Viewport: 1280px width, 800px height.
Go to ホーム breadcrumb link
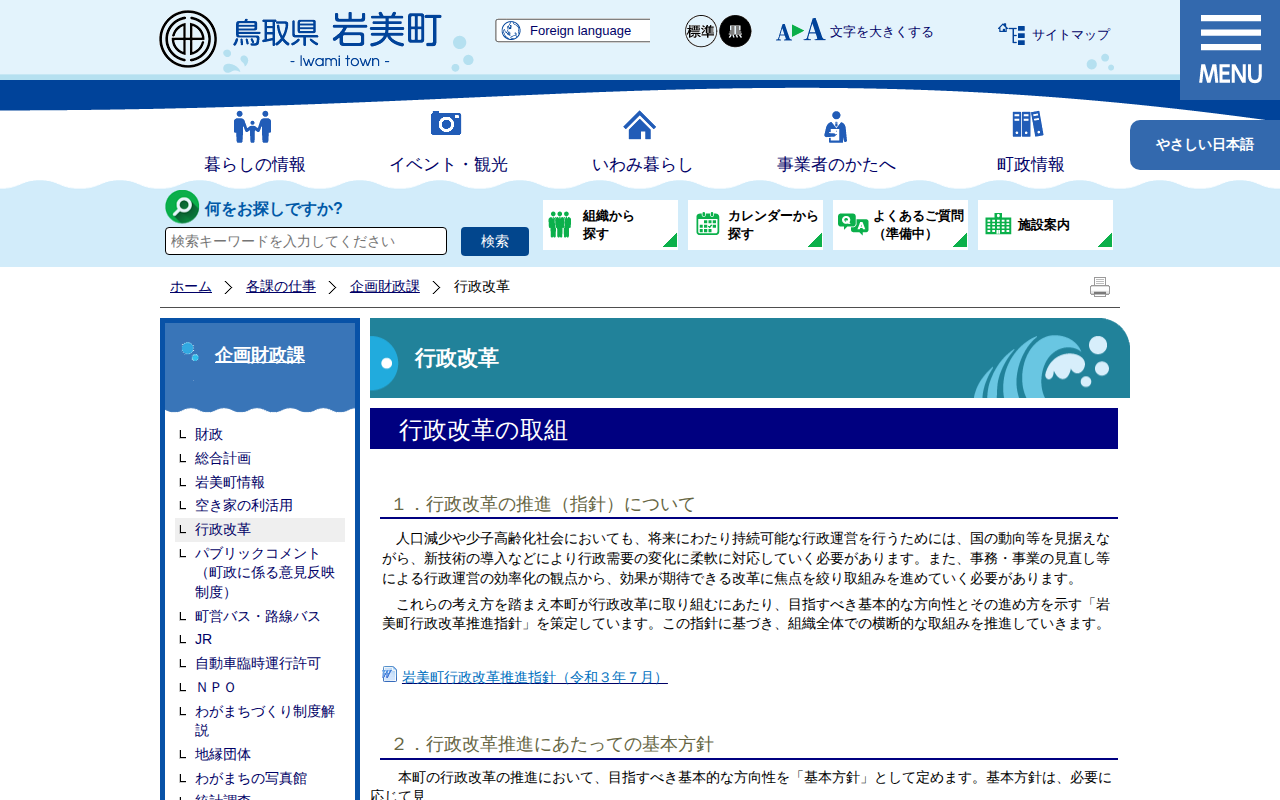[x=191, y=287]
